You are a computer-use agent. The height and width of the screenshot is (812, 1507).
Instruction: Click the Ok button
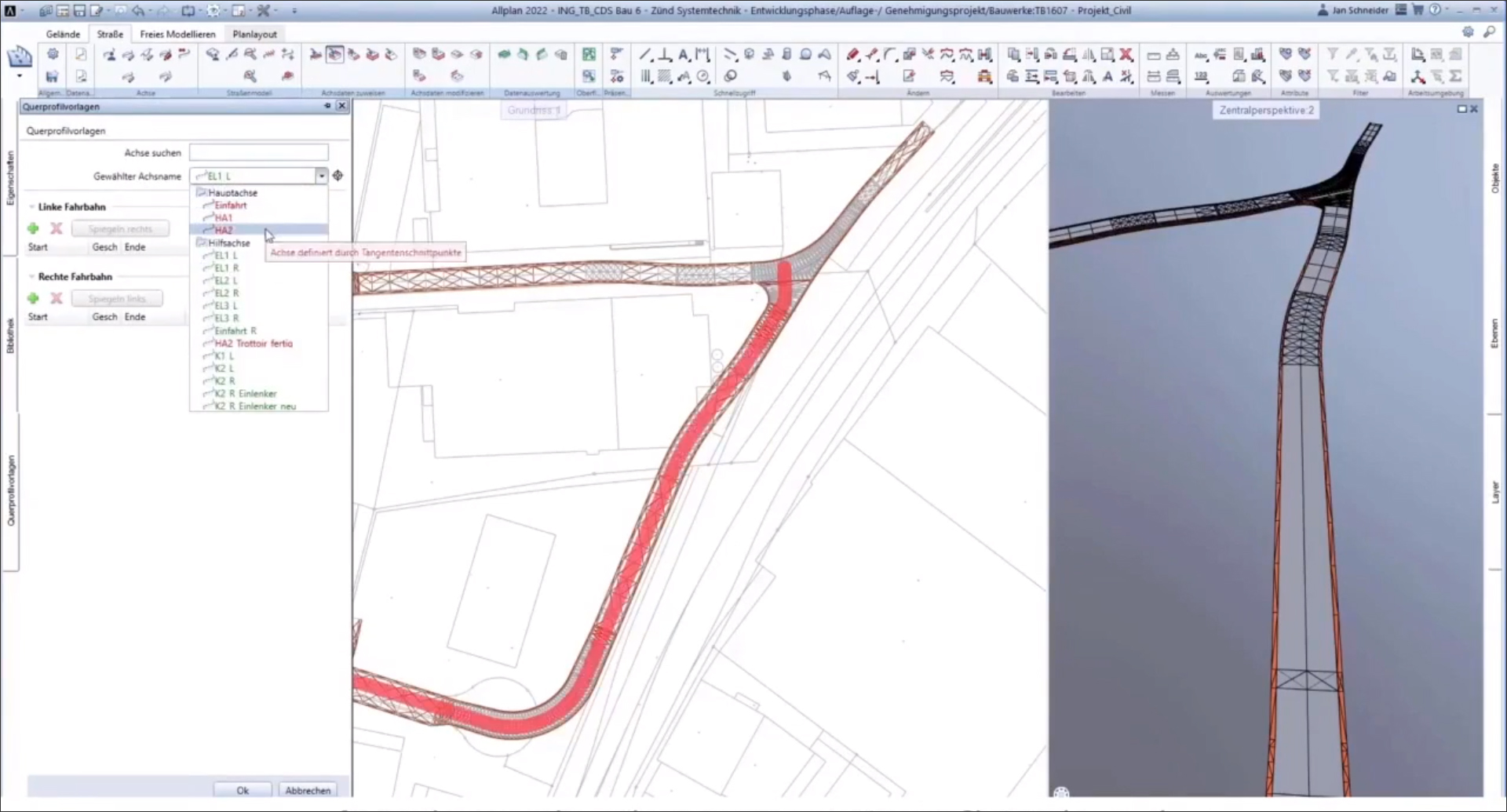pos(243,790)
